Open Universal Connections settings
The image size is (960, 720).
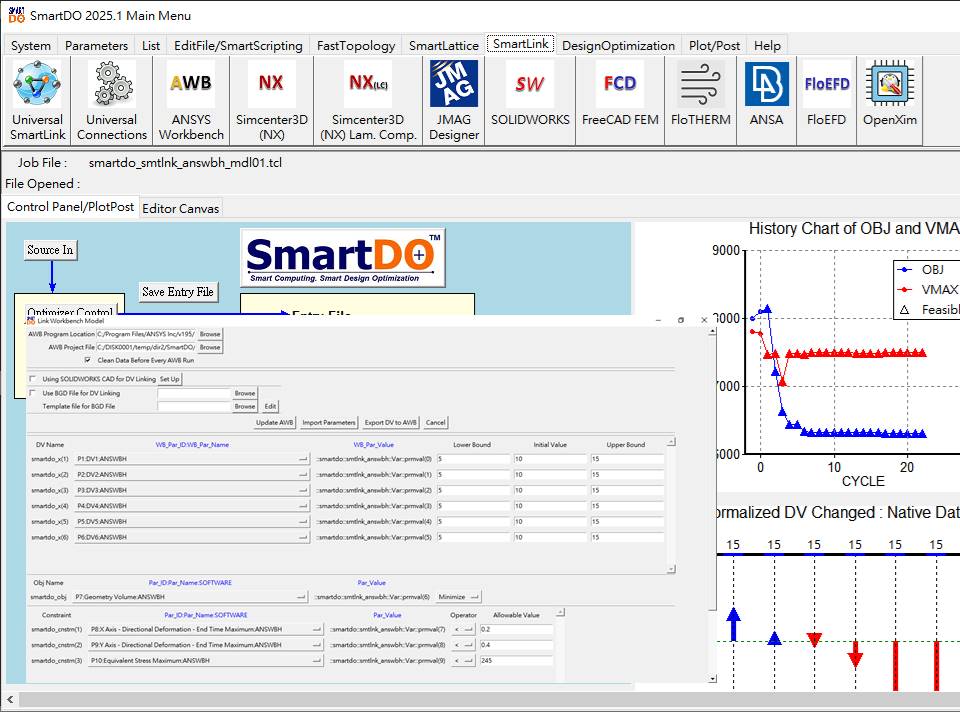pyautogui.click(x=112, y=100)
